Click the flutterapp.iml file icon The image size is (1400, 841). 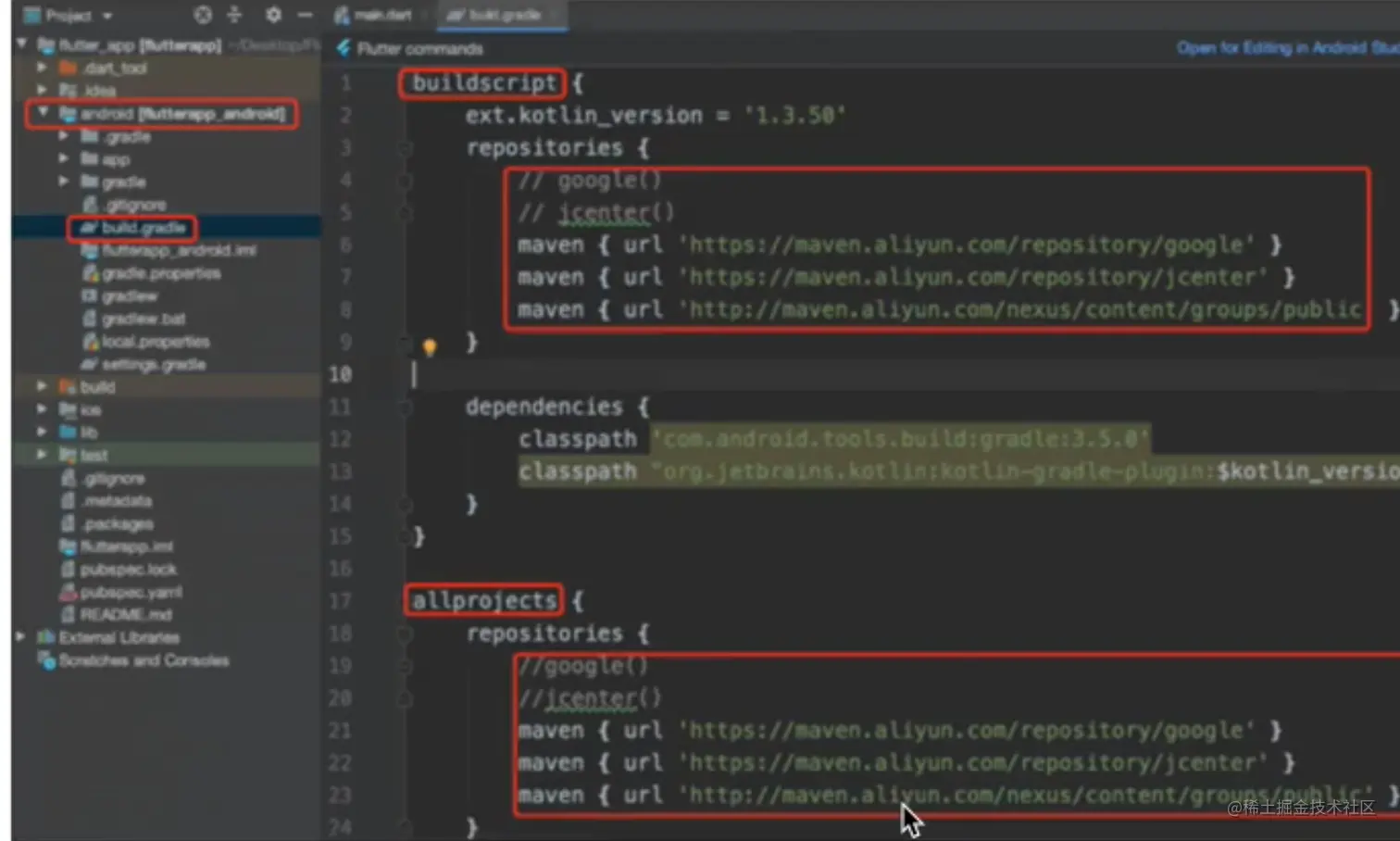(68, 546)
